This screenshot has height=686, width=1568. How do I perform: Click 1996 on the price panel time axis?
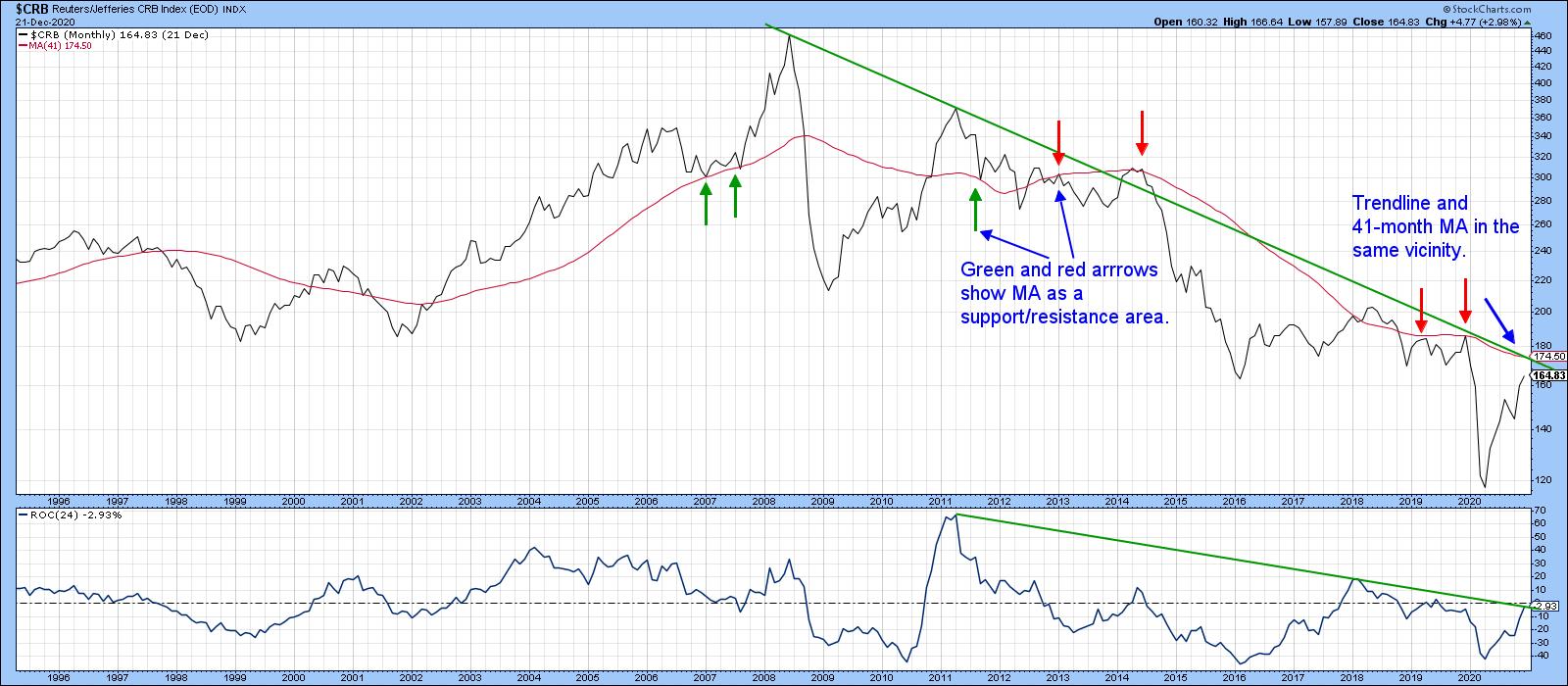click(59, 501)
